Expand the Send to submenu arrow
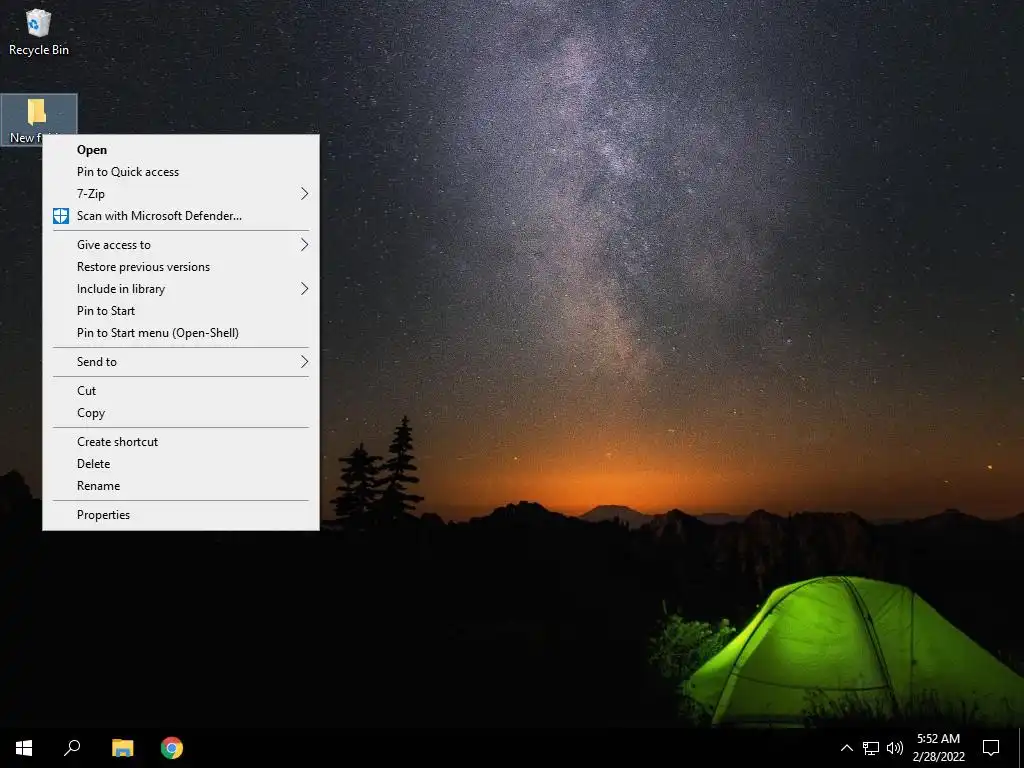This screenshot has width=1024, height=768. (304, 362)
